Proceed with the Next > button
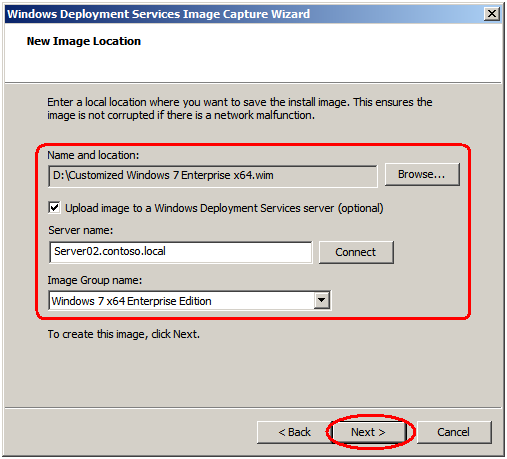507x459 pixels. (x=368, y=432)
